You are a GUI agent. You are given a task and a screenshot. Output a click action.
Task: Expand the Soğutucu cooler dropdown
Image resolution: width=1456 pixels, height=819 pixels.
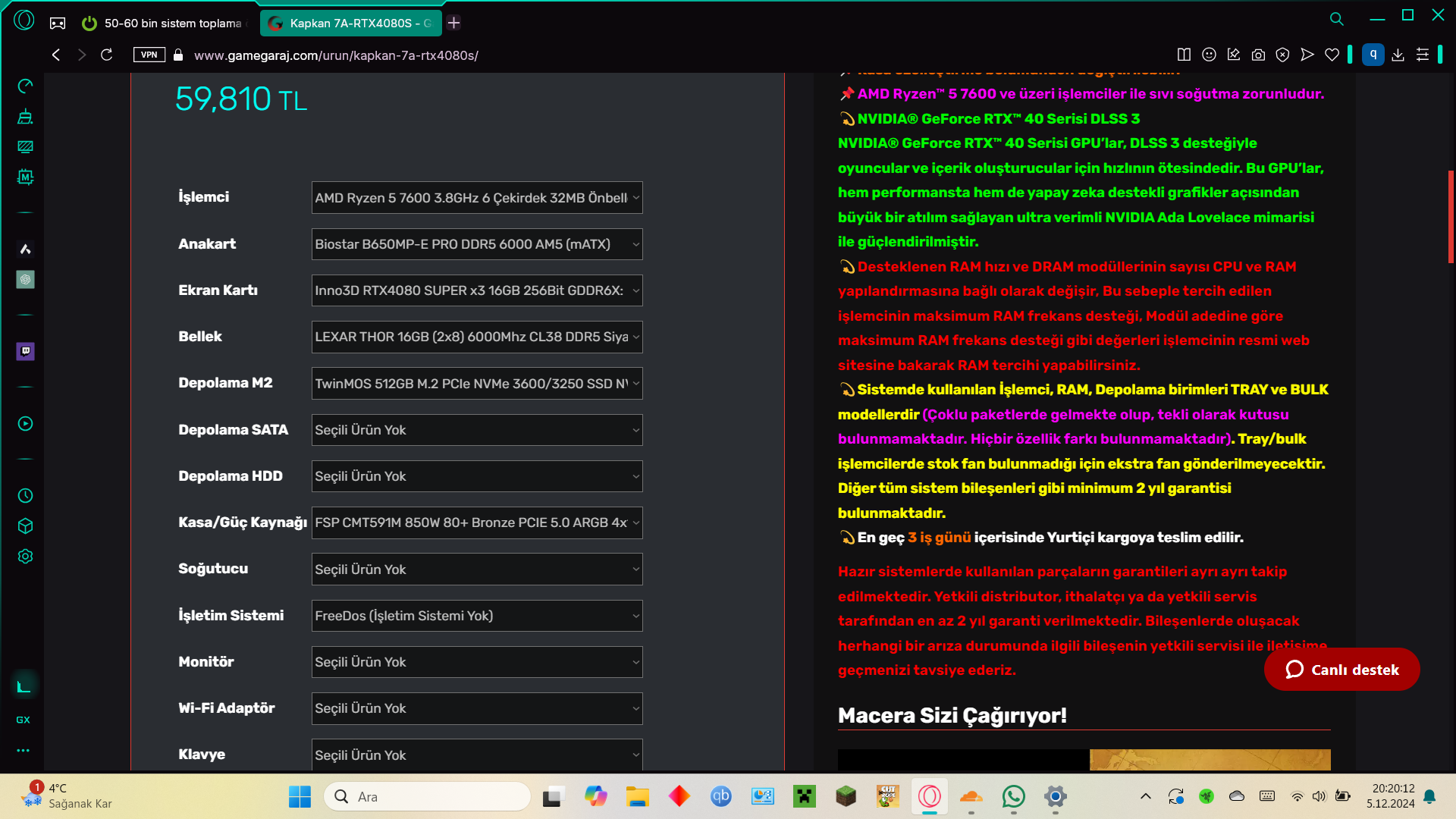coord(477,570)
